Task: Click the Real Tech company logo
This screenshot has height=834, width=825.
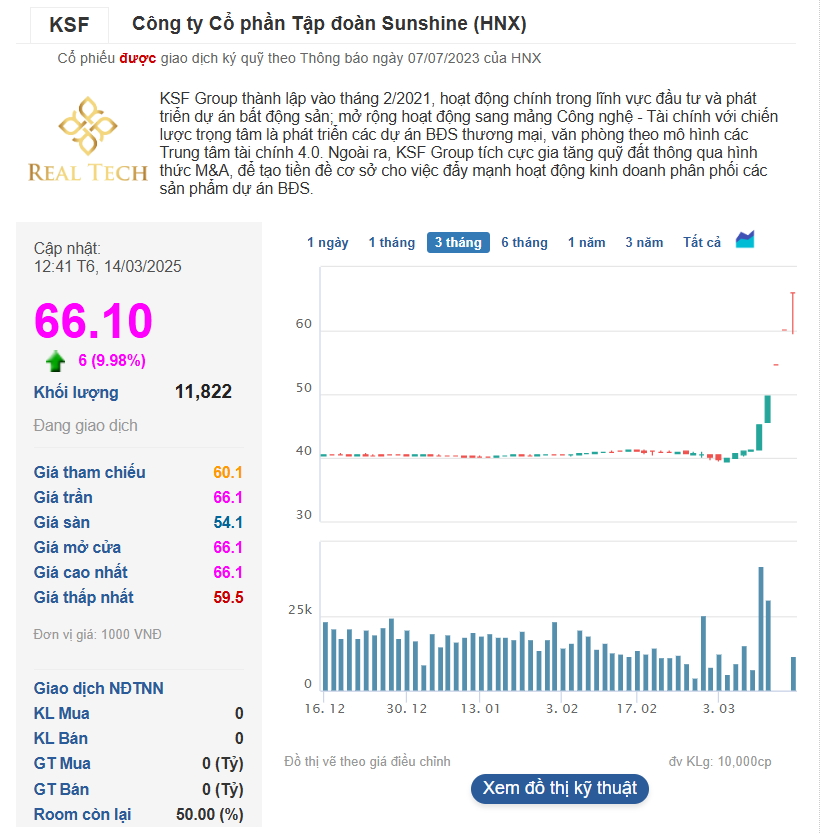Action: click(x=88, y=140)
